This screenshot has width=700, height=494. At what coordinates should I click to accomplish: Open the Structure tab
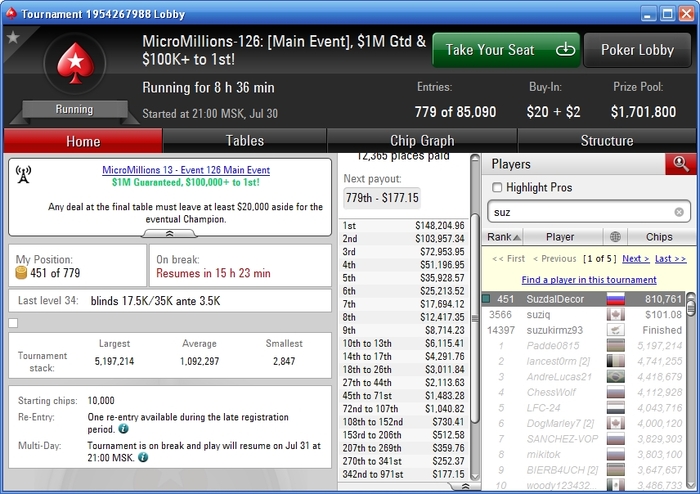(607, 141)
